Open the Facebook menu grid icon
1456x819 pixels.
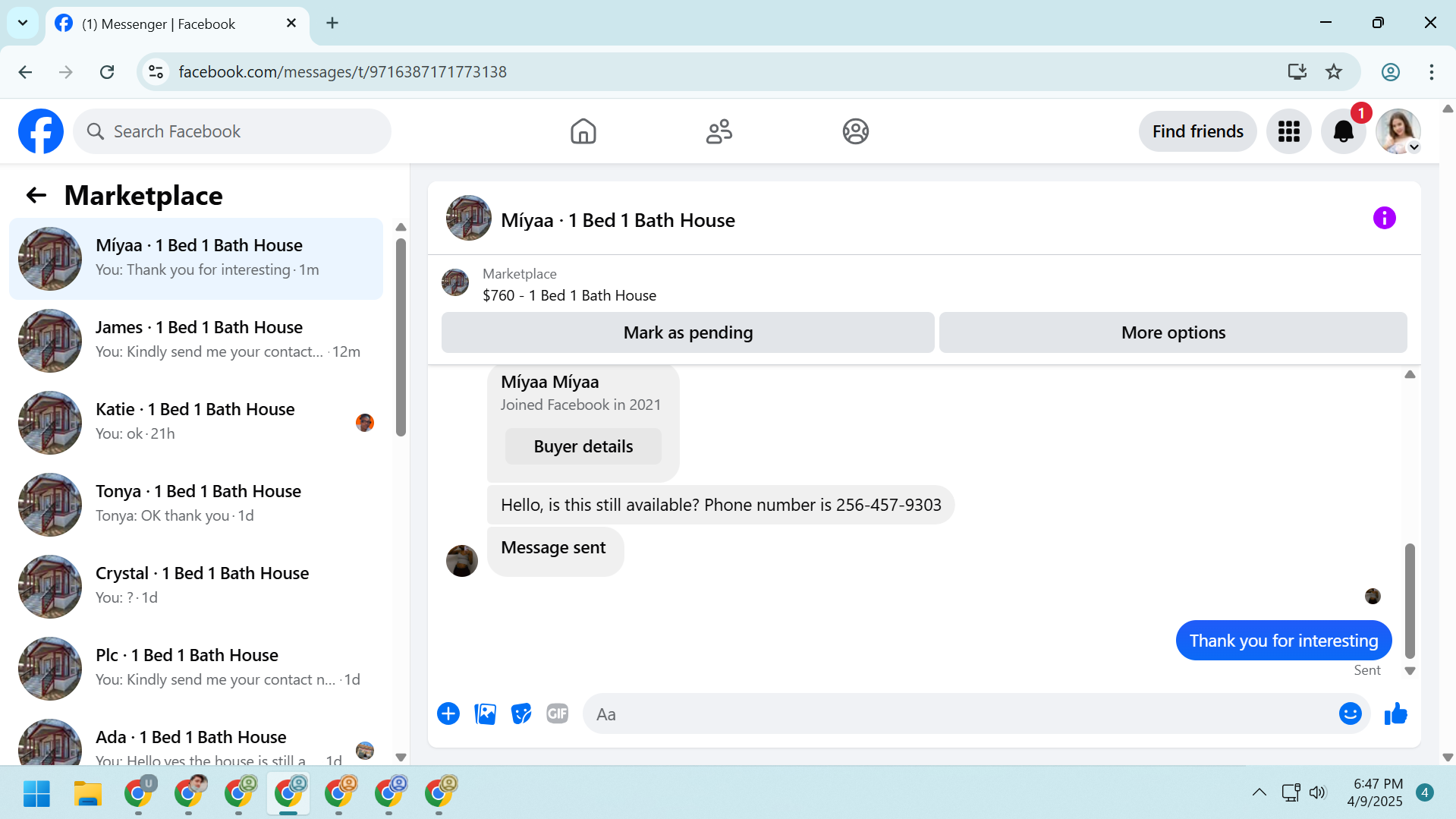(1288, 131)
